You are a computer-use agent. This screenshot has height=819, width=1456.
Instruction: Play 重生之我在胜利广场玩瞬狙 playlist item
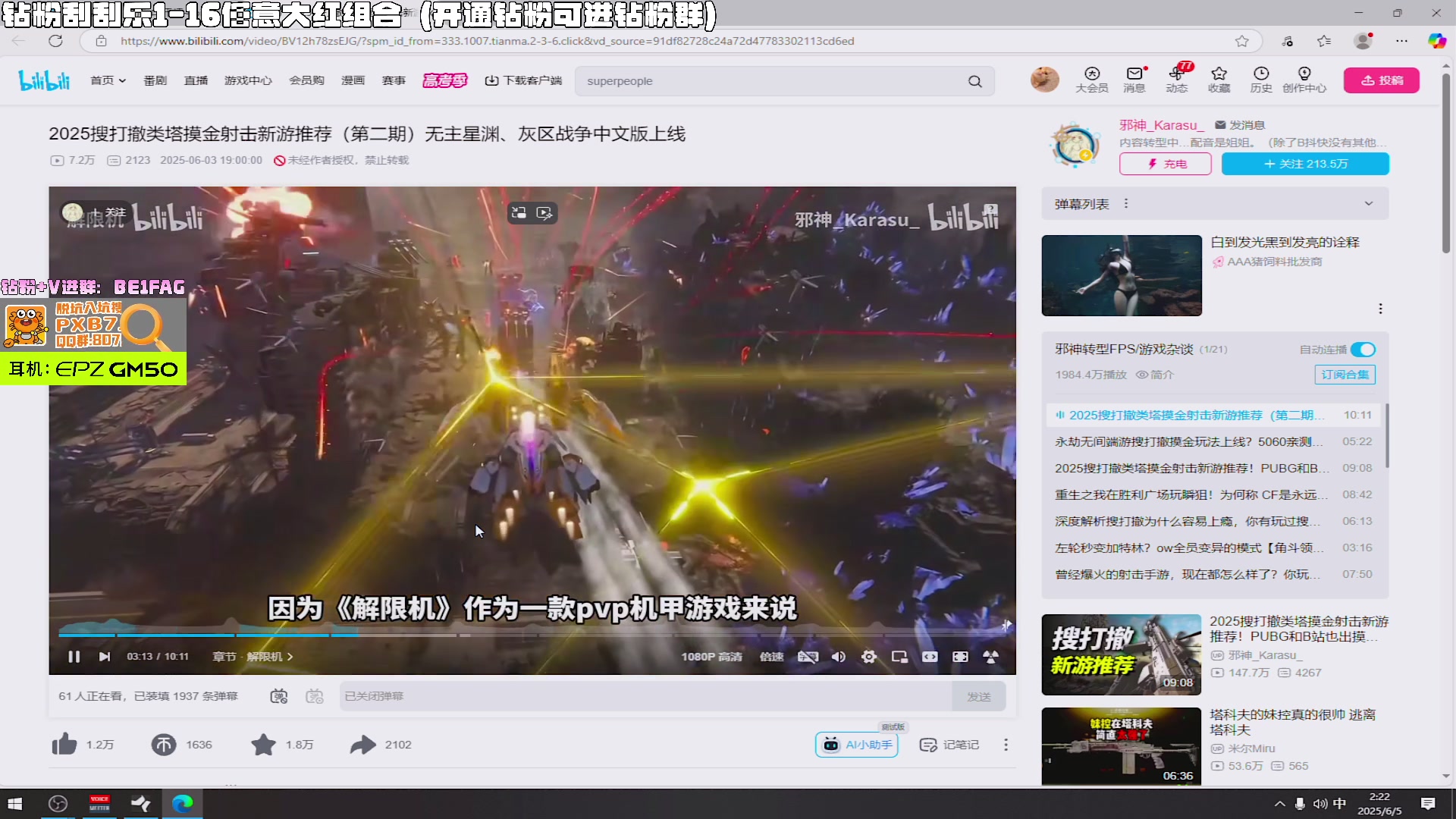click(1213, 494)
